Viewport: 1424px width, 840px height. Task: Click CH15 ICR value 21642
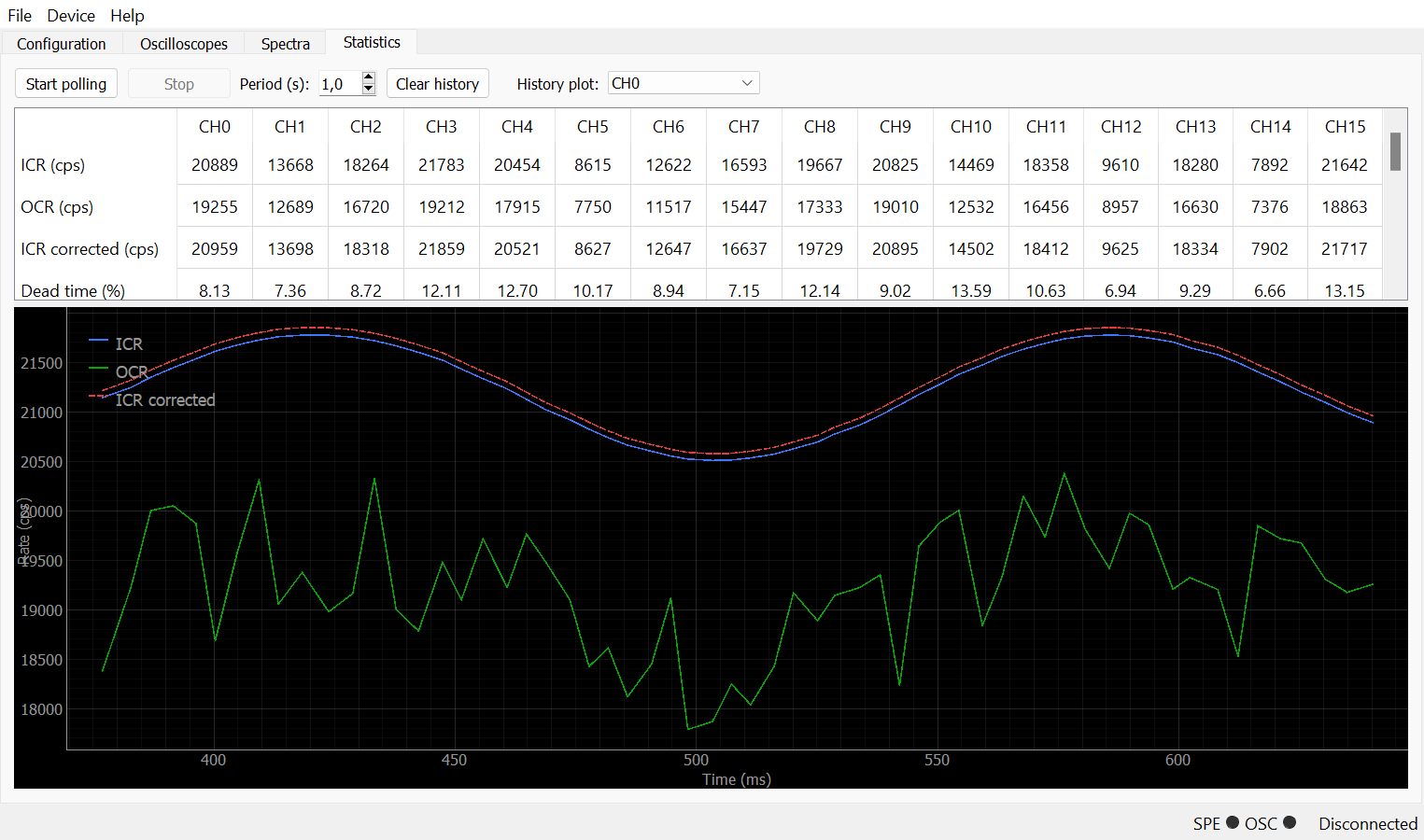[1345, 164]
